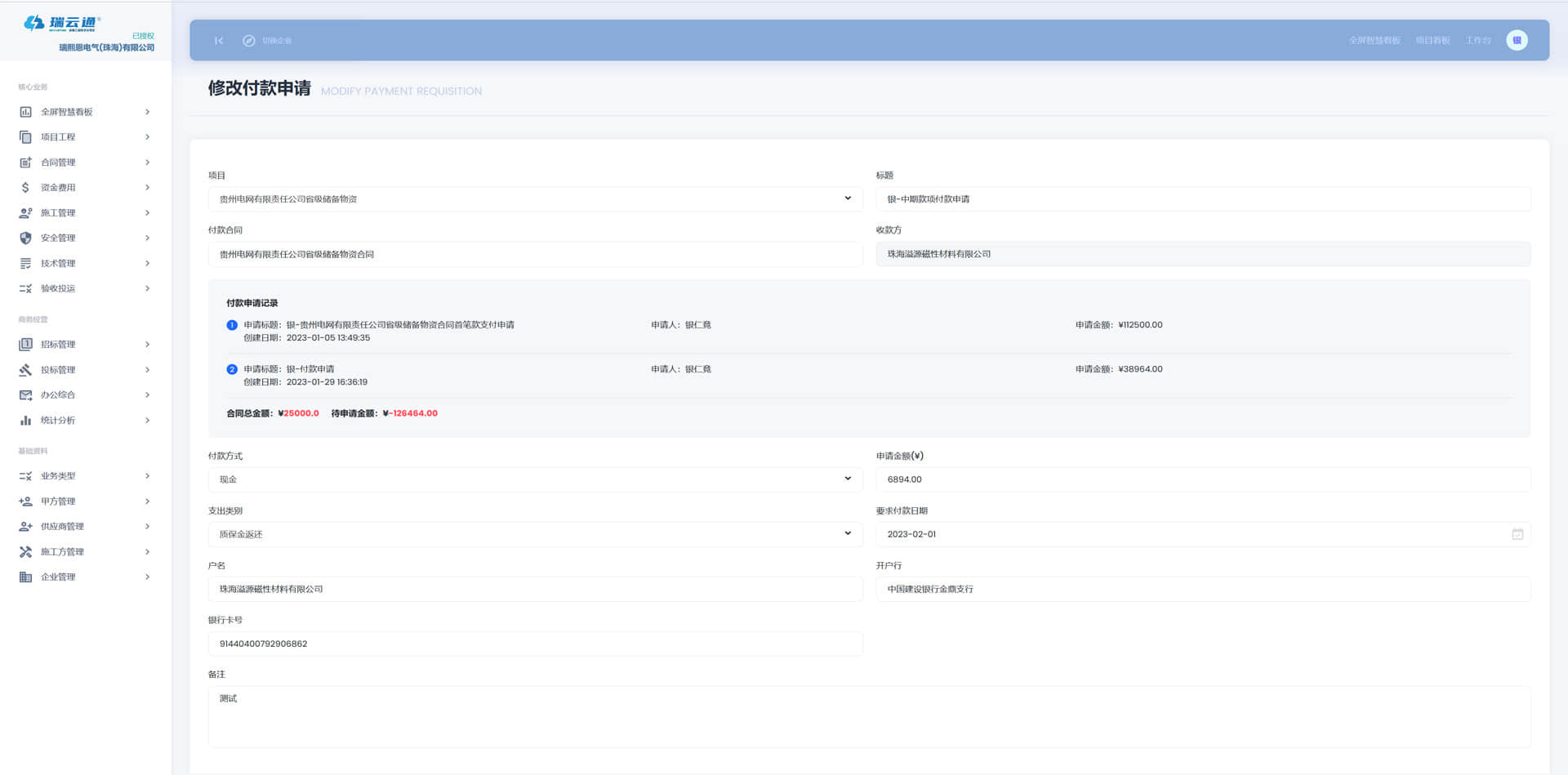The image size is (1568, 775).
Task: Click the 资金费用 dollar sign icon
Action: [25, 188]
